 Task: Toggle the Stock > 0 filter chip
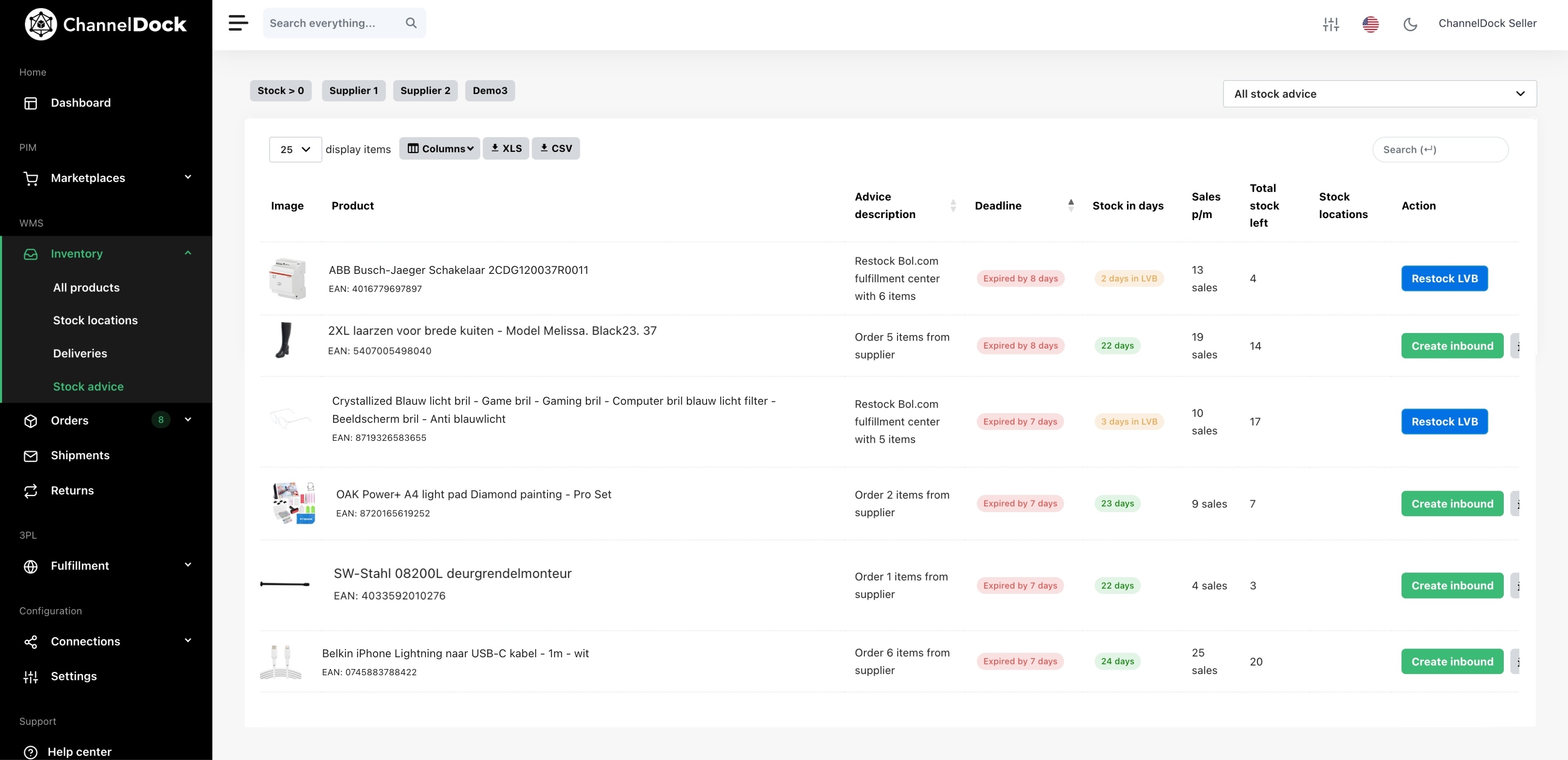pos(281,91)
